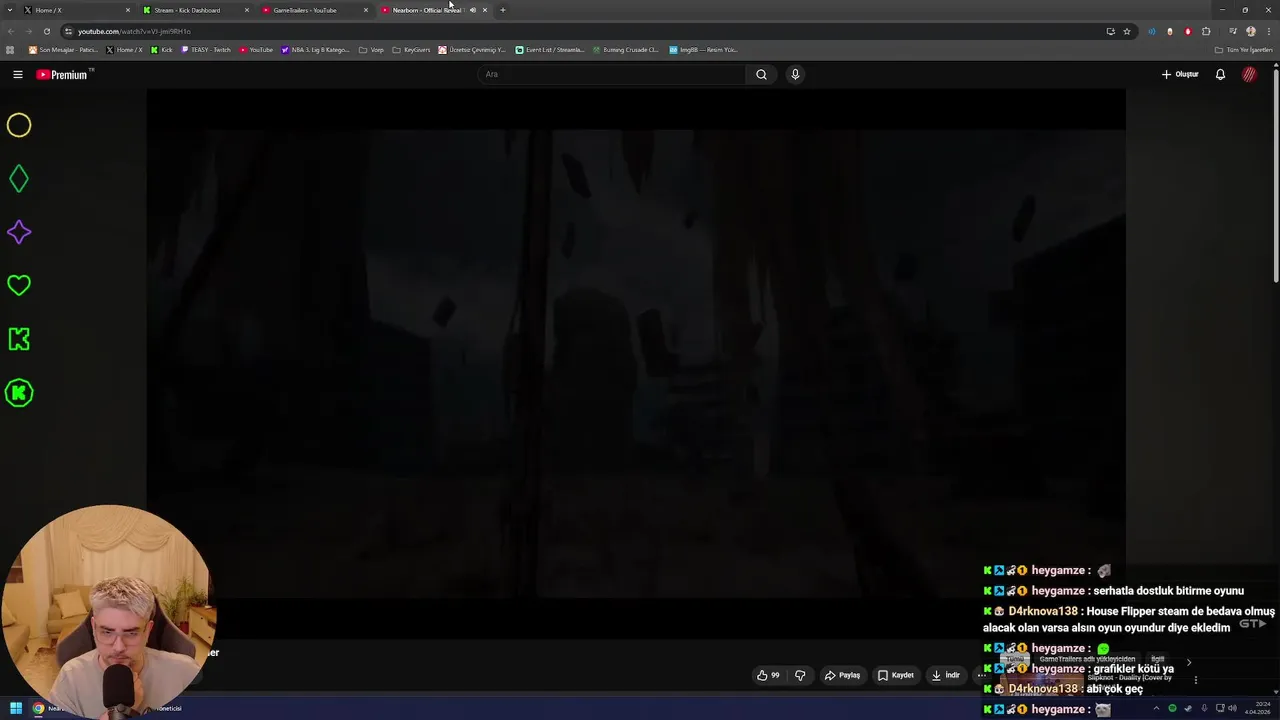Viewport: 1280px width, 720px height.
Task: Close the GameTrailers - YouTube tab
Action: [366, 10]
